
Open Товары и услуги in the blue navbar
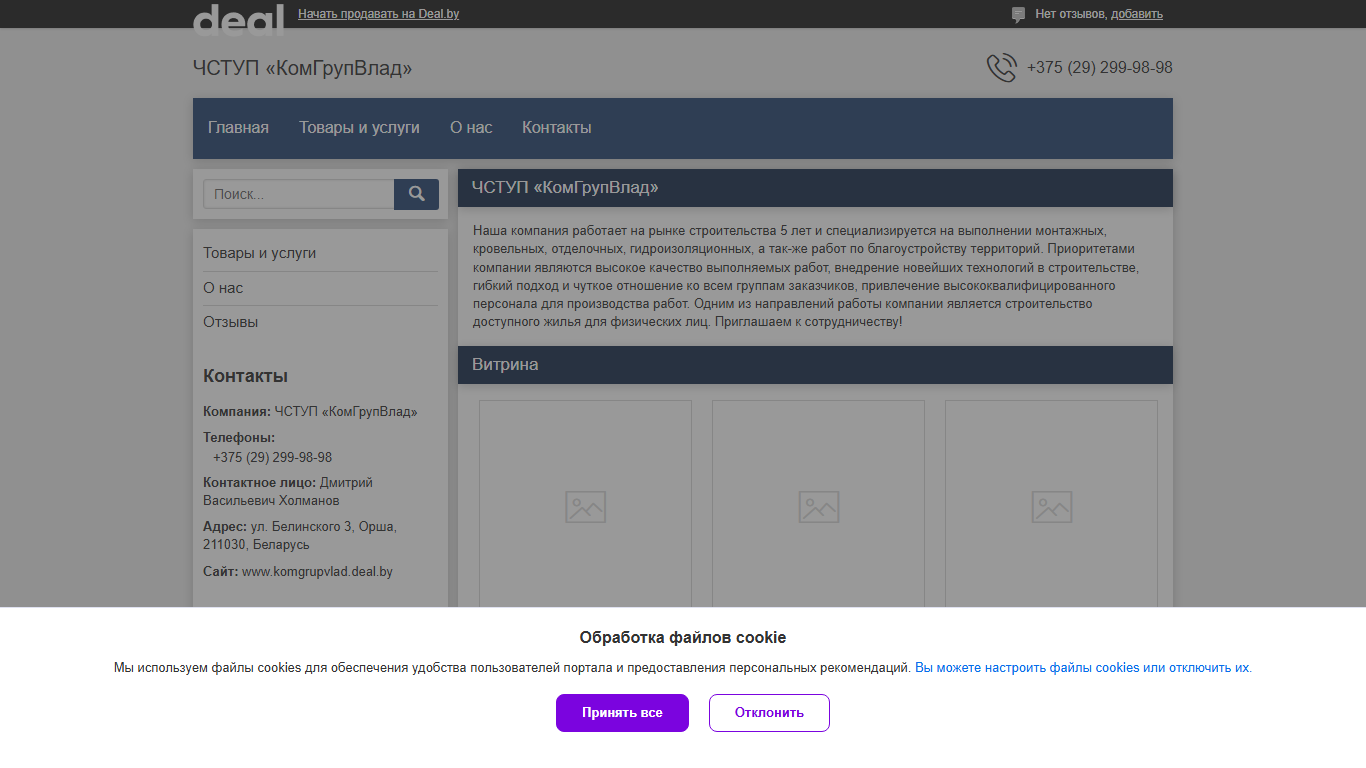(x=359, y=128)
